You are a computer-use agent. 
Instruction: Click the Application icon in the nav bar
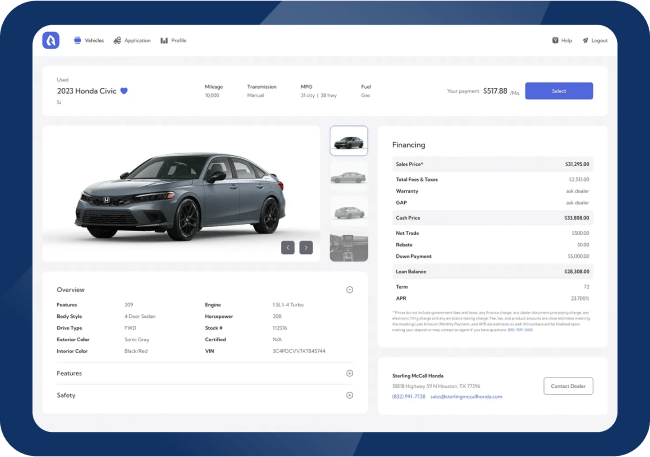pos(117,40)
